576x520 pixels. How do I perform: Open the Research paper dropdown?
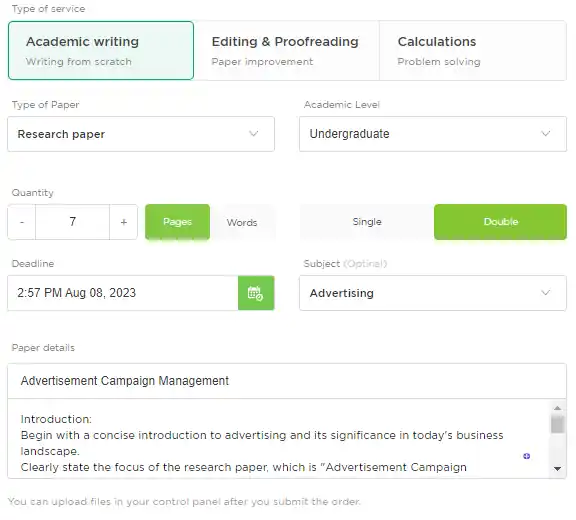(141, 134)
